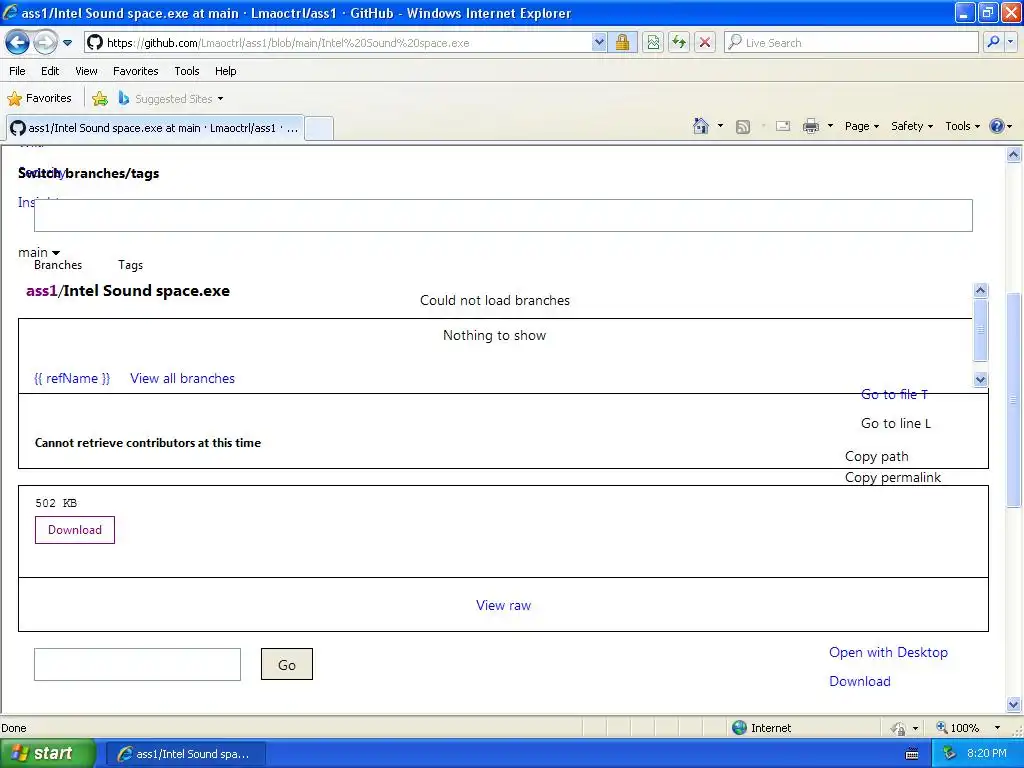Click the security lock icon
The width and height of the screenshot is (1024, 768).
pyautogui.click(x=622, y=43)
